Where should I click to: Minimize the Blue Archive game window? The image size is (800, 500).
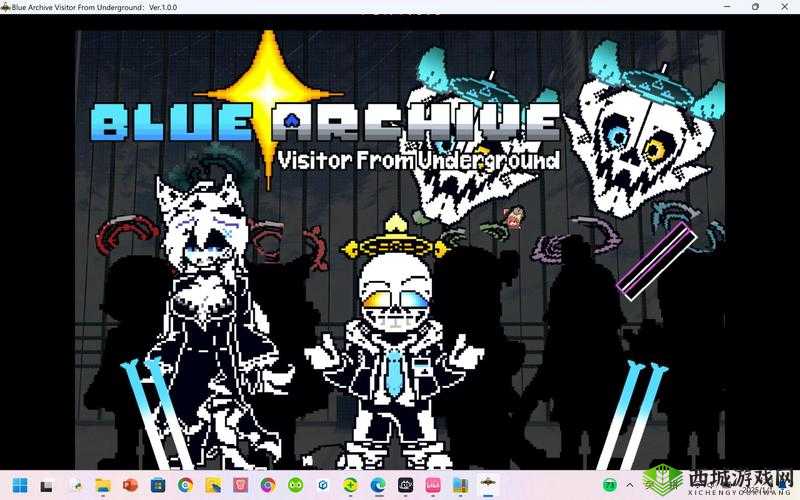[727, 7]
